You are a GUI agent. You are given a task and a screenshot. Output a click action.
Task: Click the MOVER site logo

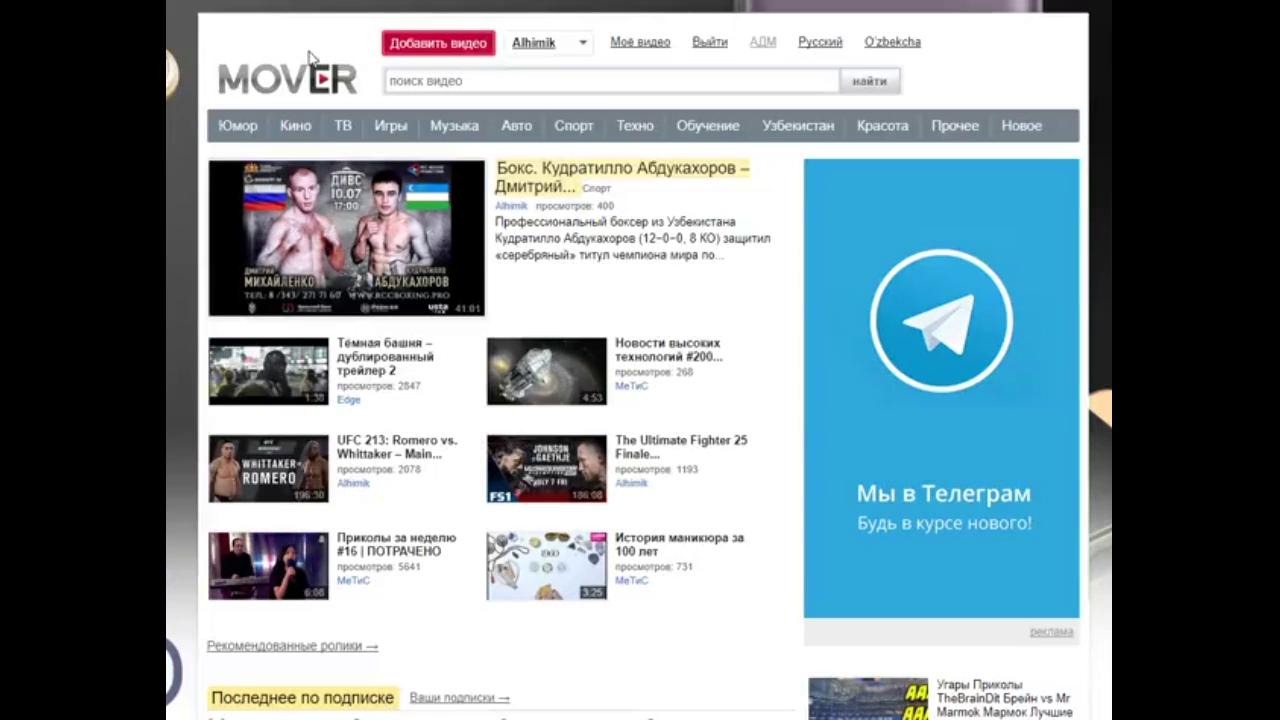(287, 78)
